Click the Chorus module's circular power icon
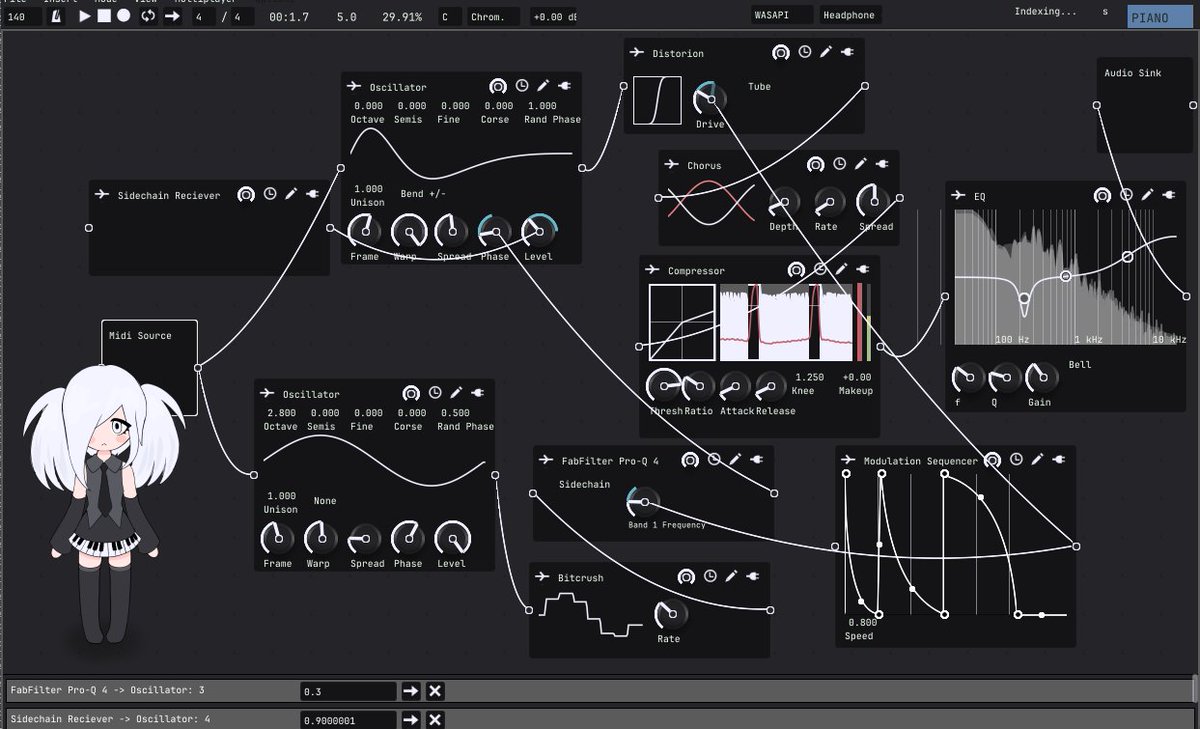This screenshot has width=1200, height=729. 816,165
